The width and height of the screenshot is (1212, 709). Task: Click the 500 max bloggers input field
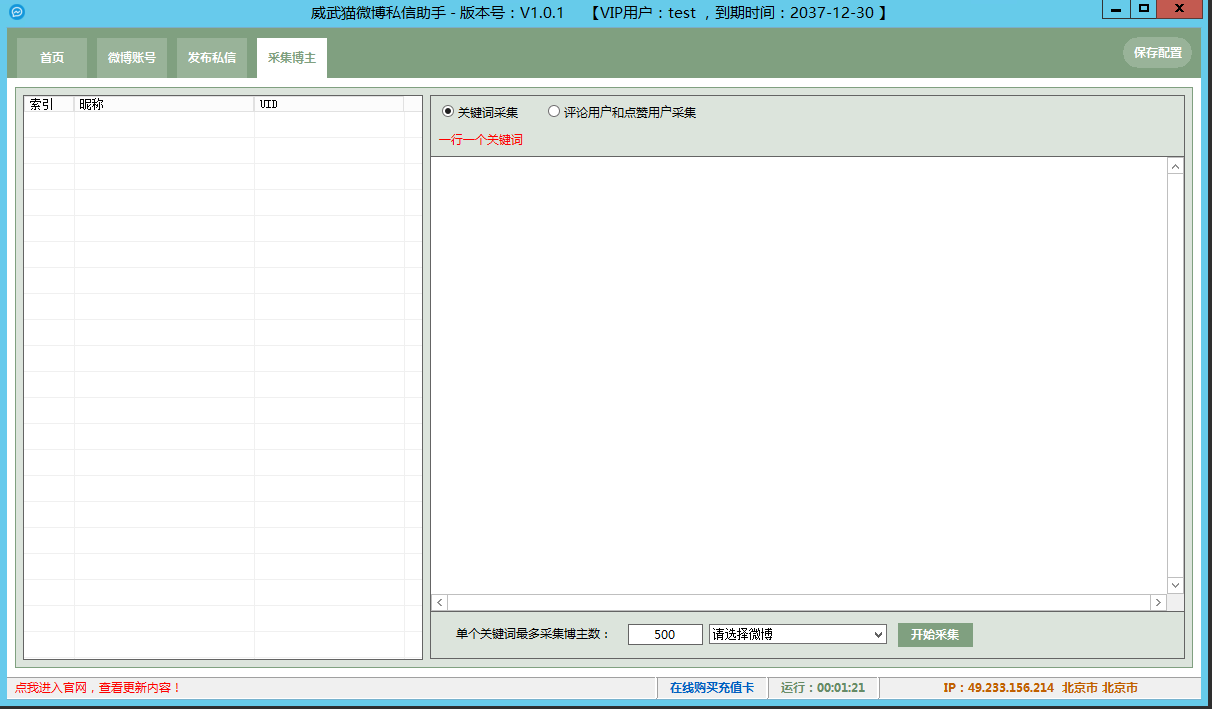[x=665, y=635]
